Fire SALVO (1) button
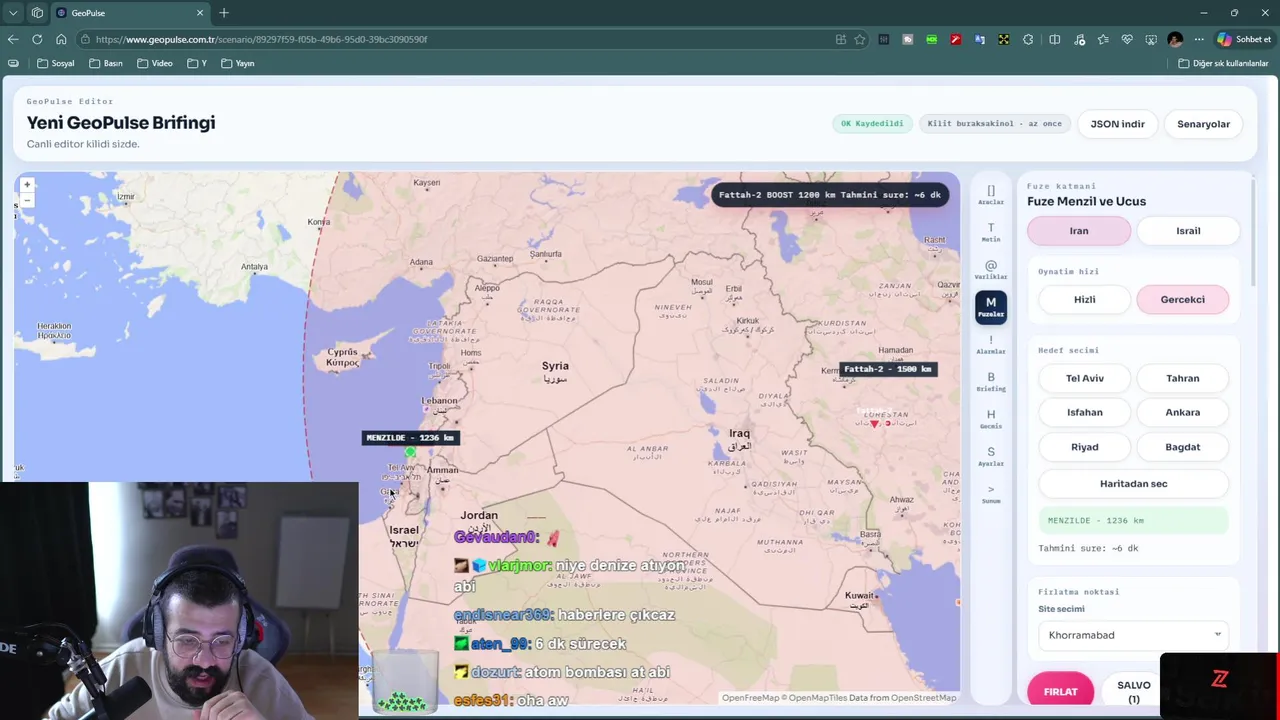The height and width of the screenshot is (720, 1280). point(1133,691)
